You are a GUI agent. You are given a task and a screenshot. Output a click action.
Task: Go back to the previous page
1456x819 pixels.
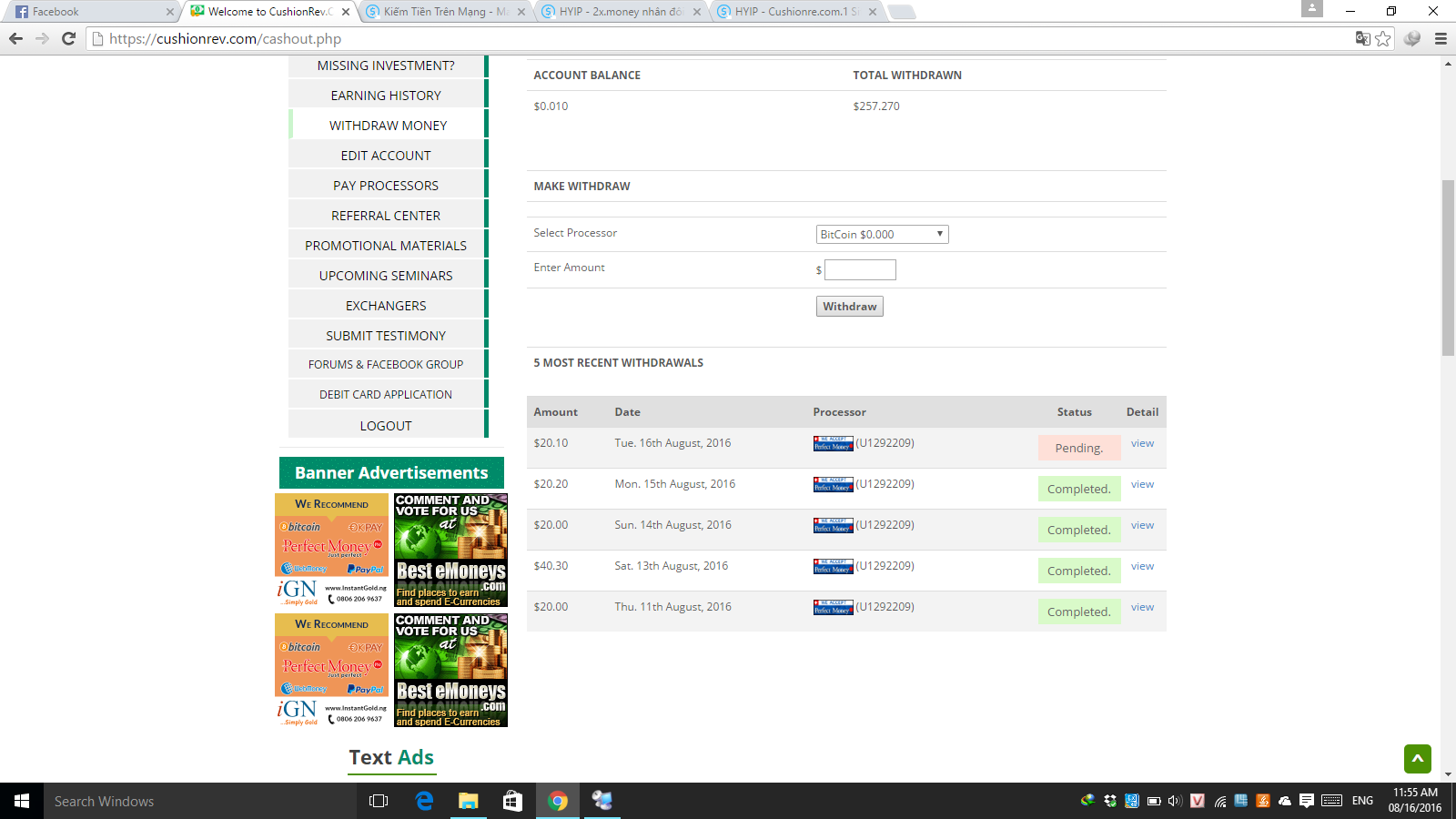(15, 38)
